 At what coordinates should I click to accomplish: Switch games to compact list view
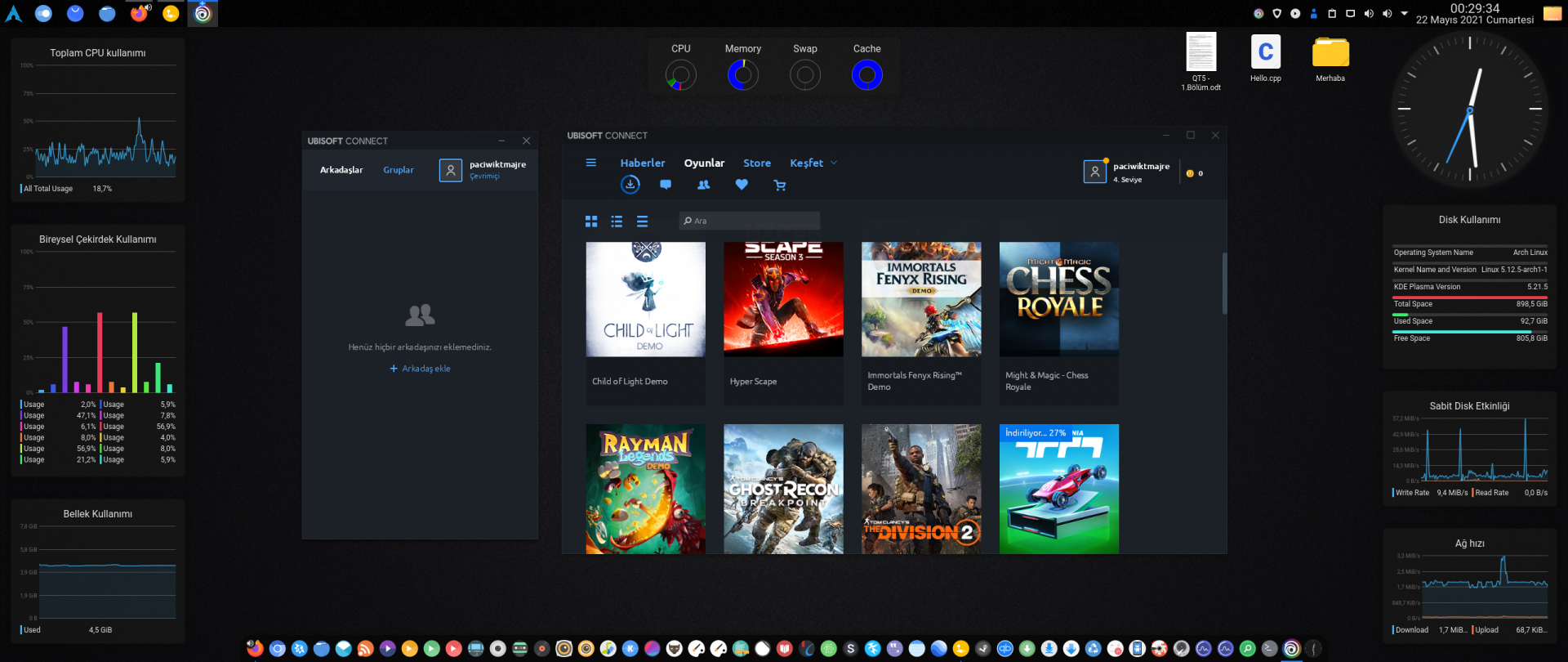643,221
